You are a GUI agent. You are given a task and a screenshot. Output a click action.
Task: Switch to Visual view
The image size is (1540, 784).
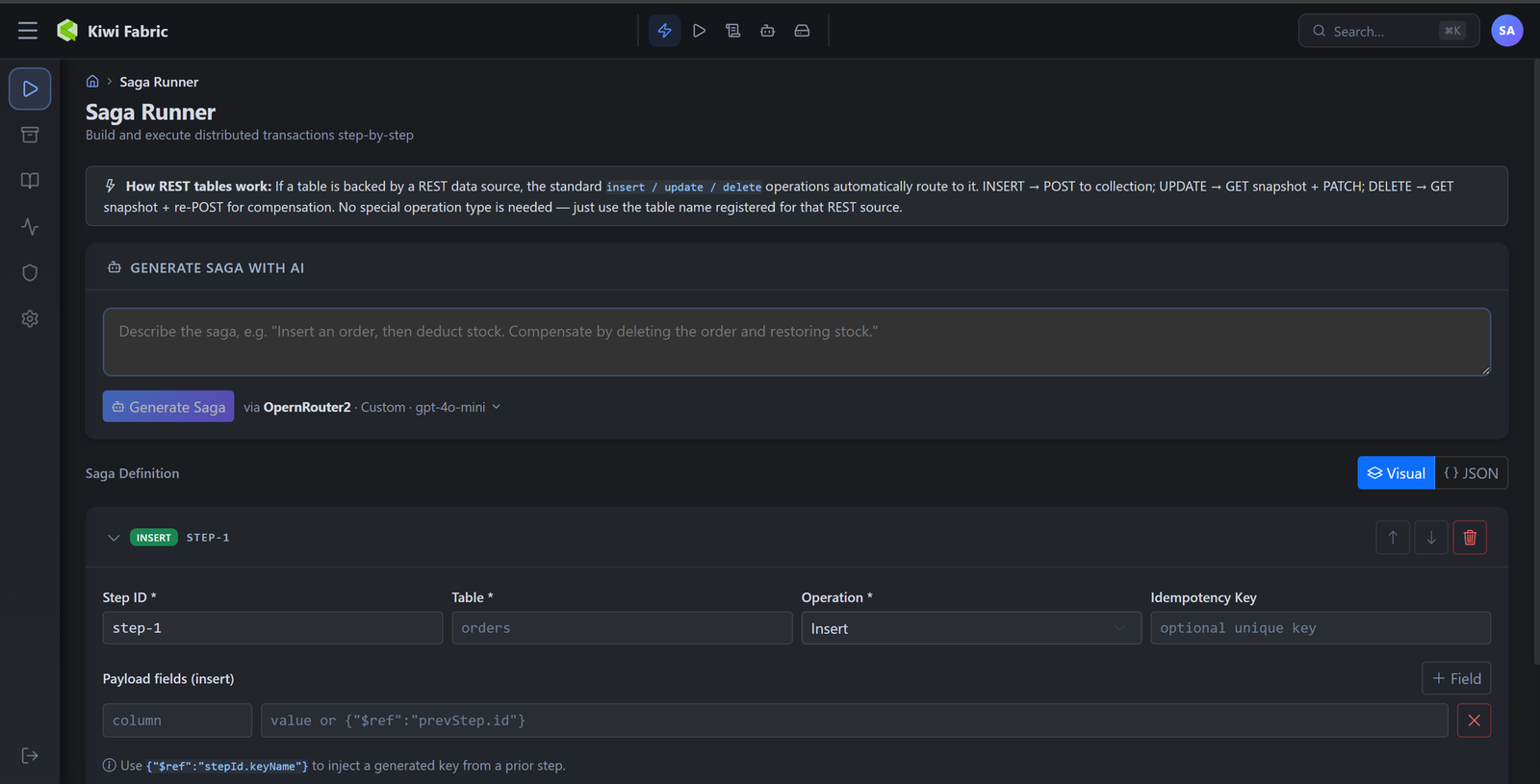point(1397,473)
